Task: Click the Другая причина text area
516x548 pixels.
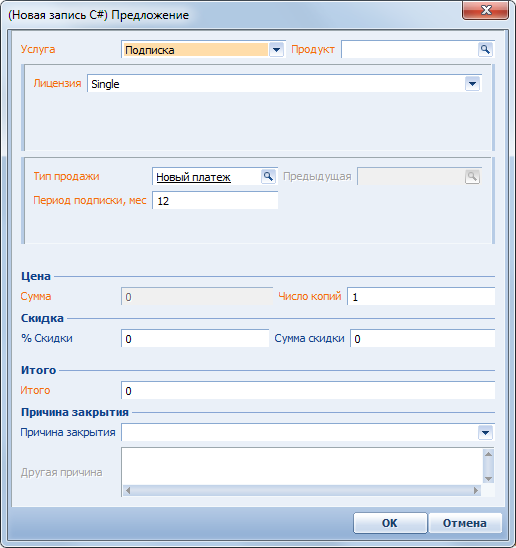Action: tap(302, 466)
